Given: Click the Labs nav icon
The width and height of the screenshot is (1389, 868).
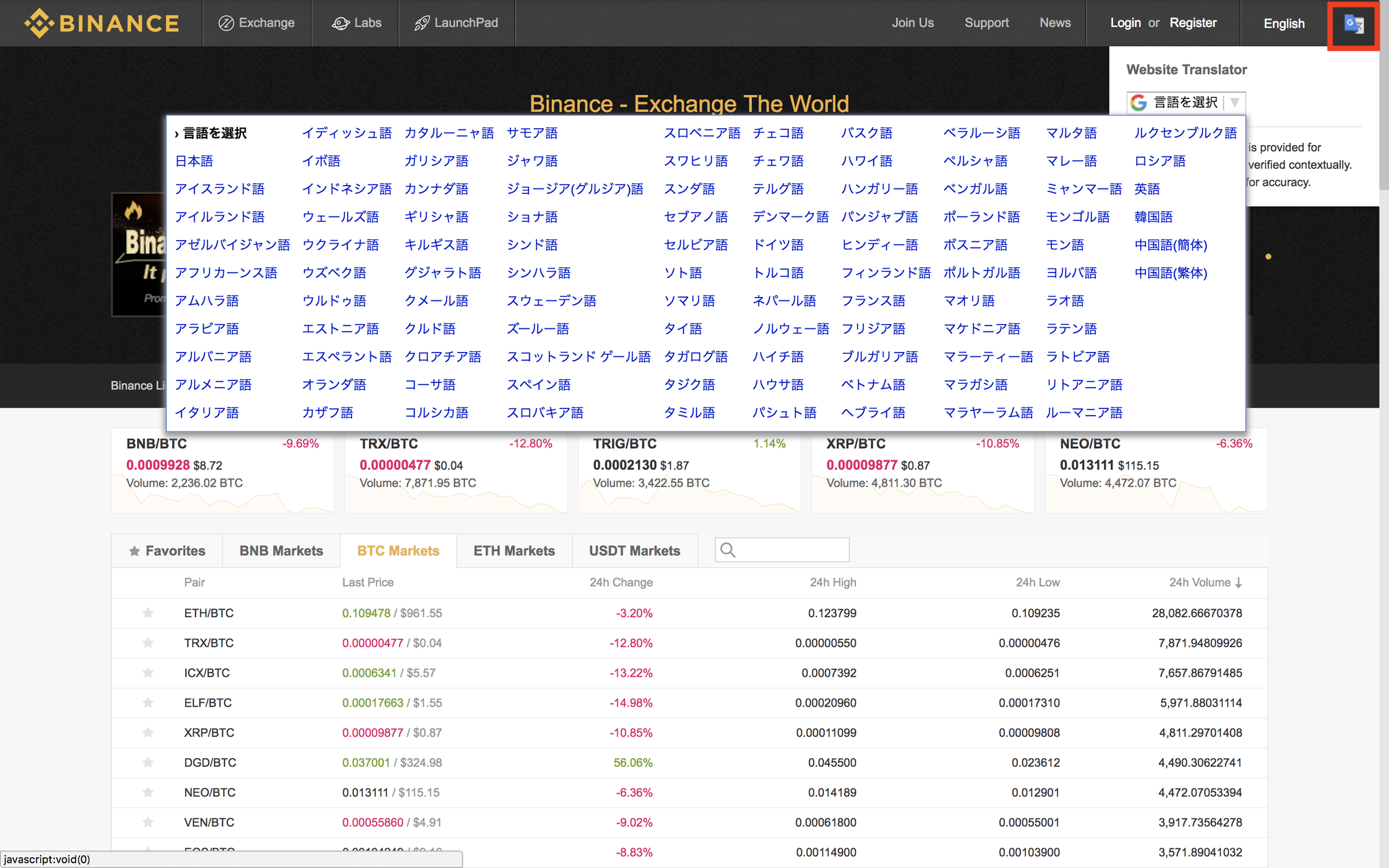Looking at the screenshot, I should (340, 23).
